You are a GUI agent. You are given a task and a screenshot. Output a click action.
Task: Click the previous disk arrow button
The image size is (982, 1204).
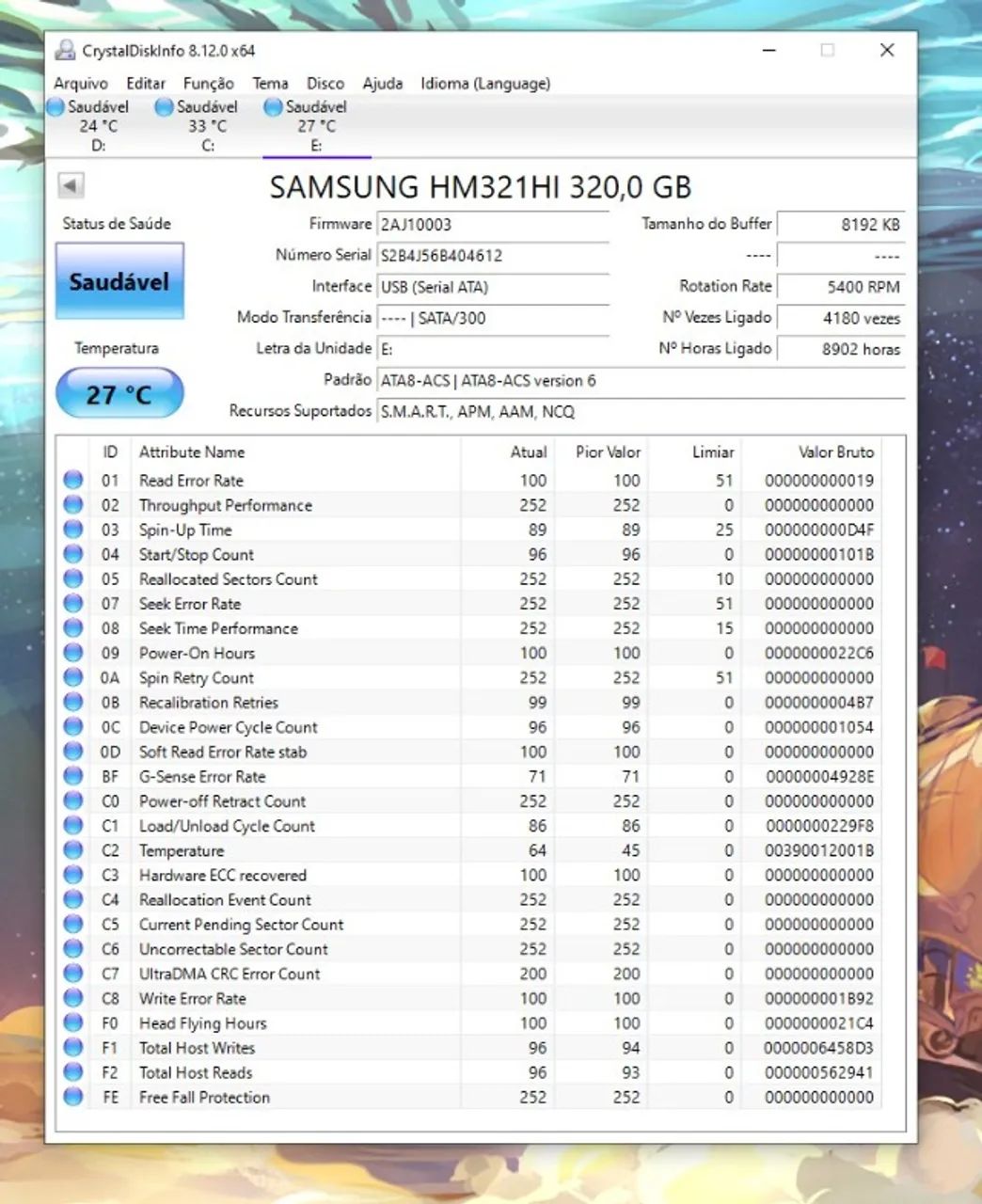(71, 185)
